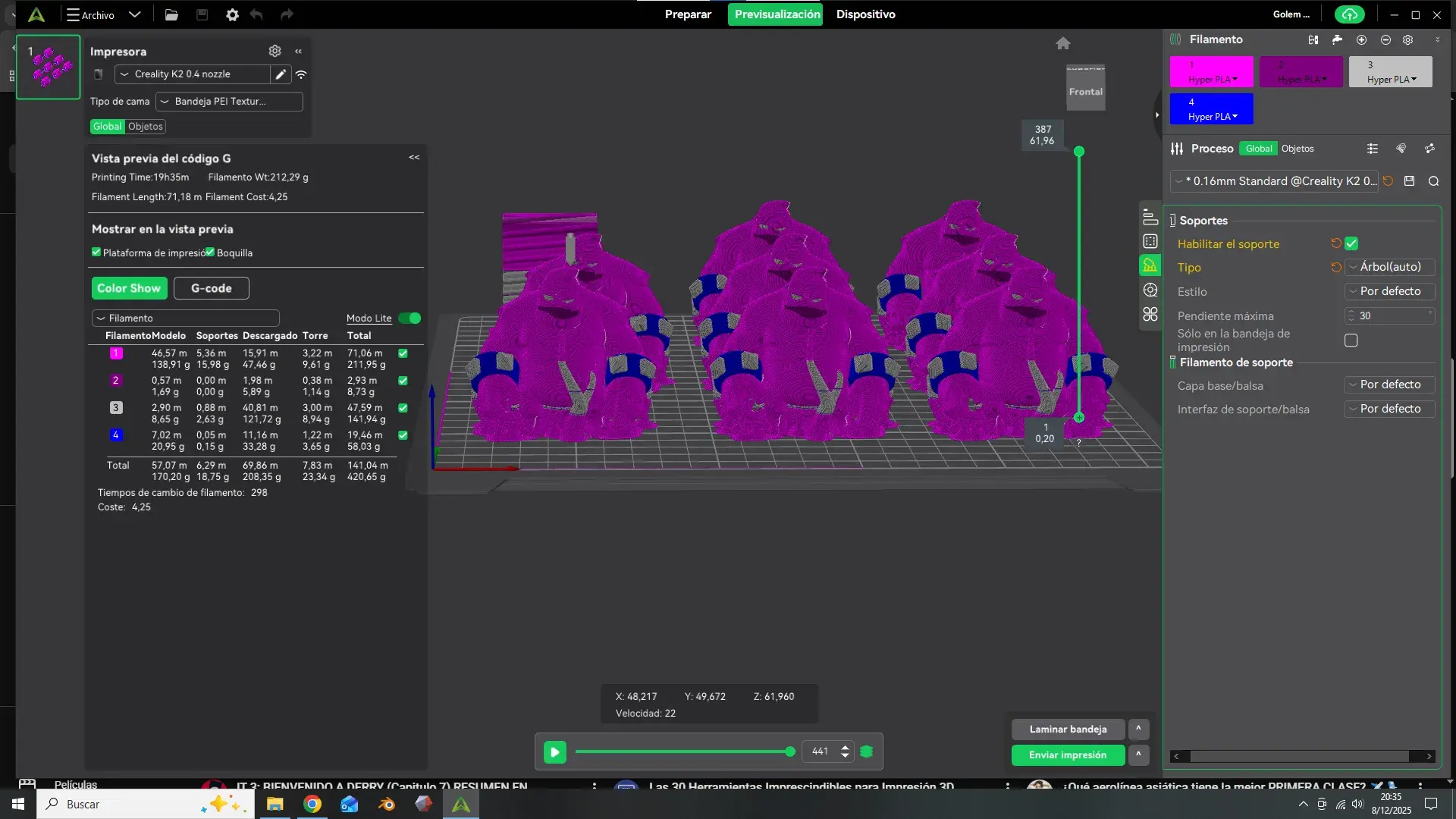Viewport: 1456px width, 819px height.
Task: Open Interfaz de soporte/balsa dropdown
Action: tap(1390, 409)
